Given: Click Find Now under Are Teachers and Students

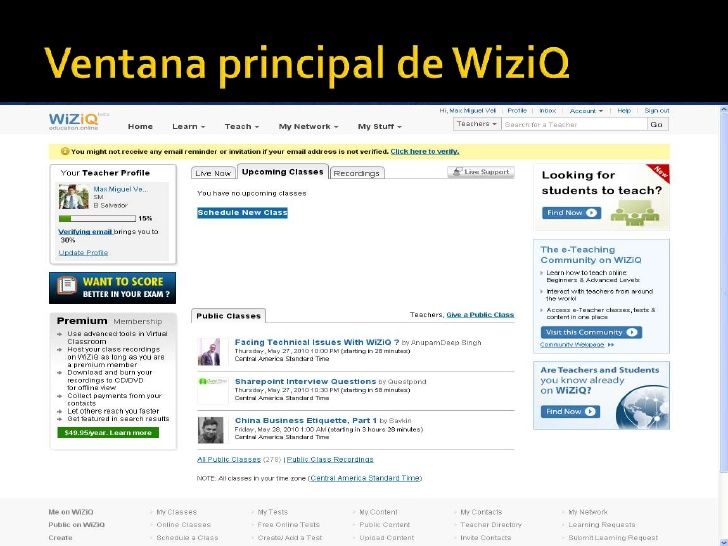Looking at the screenshot, I should tap(570, 411).
